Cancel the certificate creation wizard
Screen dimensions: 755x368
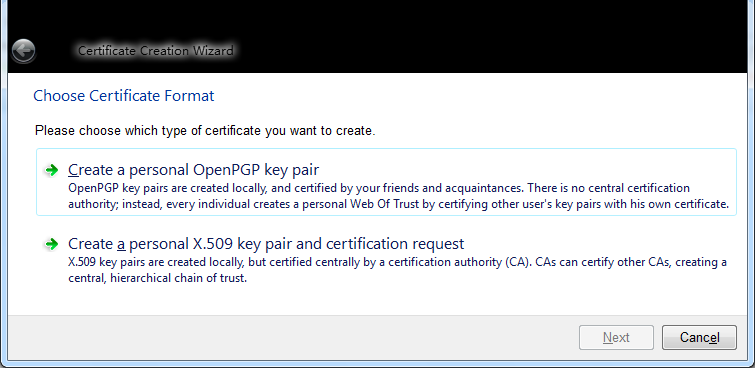(x=699, y=338)
